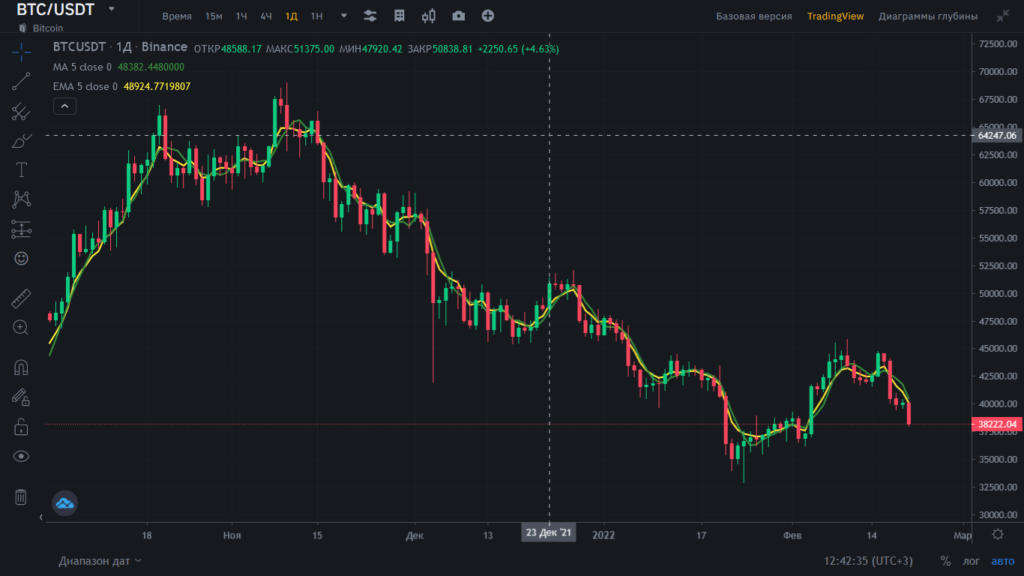
Task: Switch to the Базовая версия tab
Action: [754, 17]
